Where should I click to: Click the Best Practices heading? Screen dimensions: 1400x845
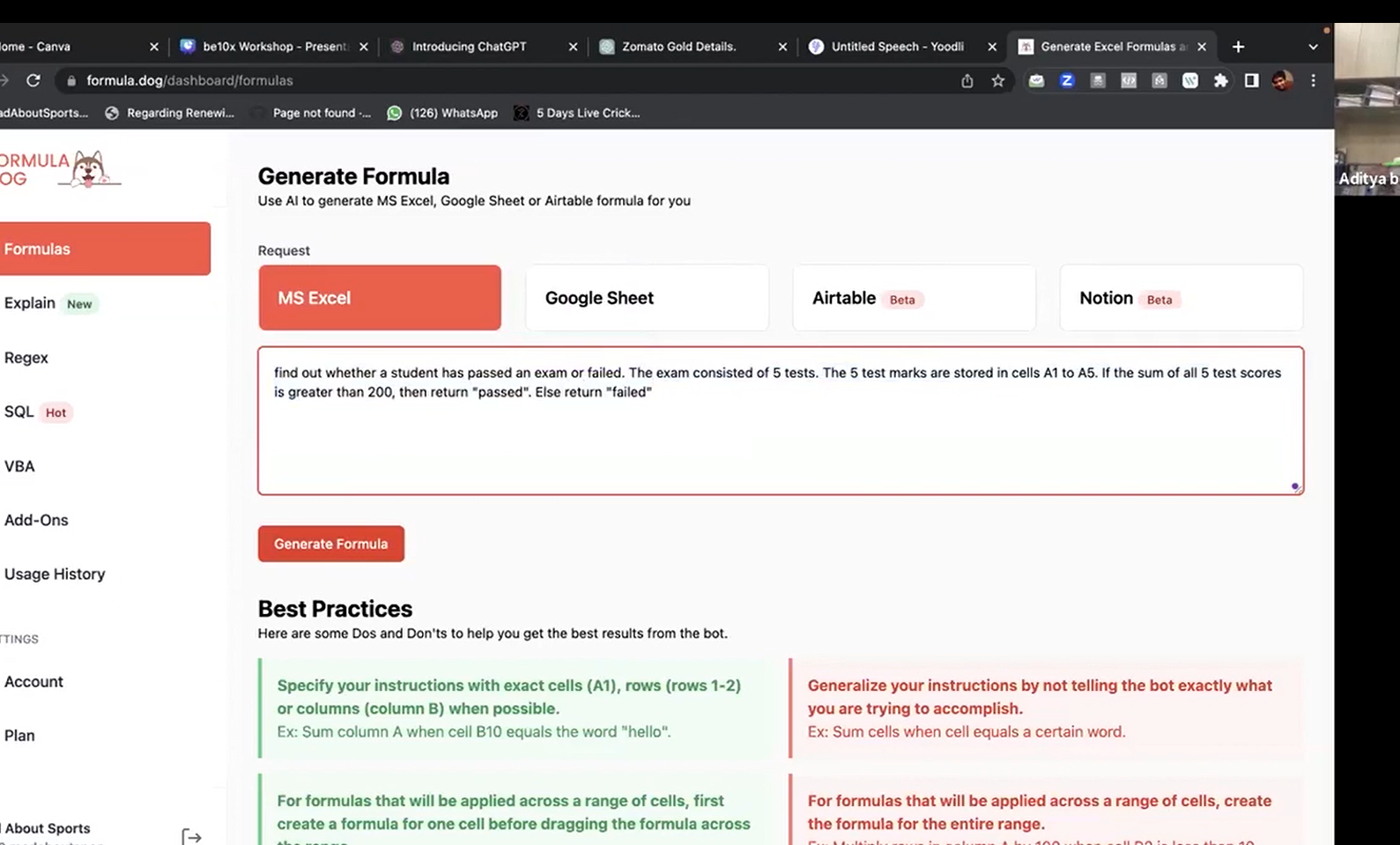pos(335,609)
